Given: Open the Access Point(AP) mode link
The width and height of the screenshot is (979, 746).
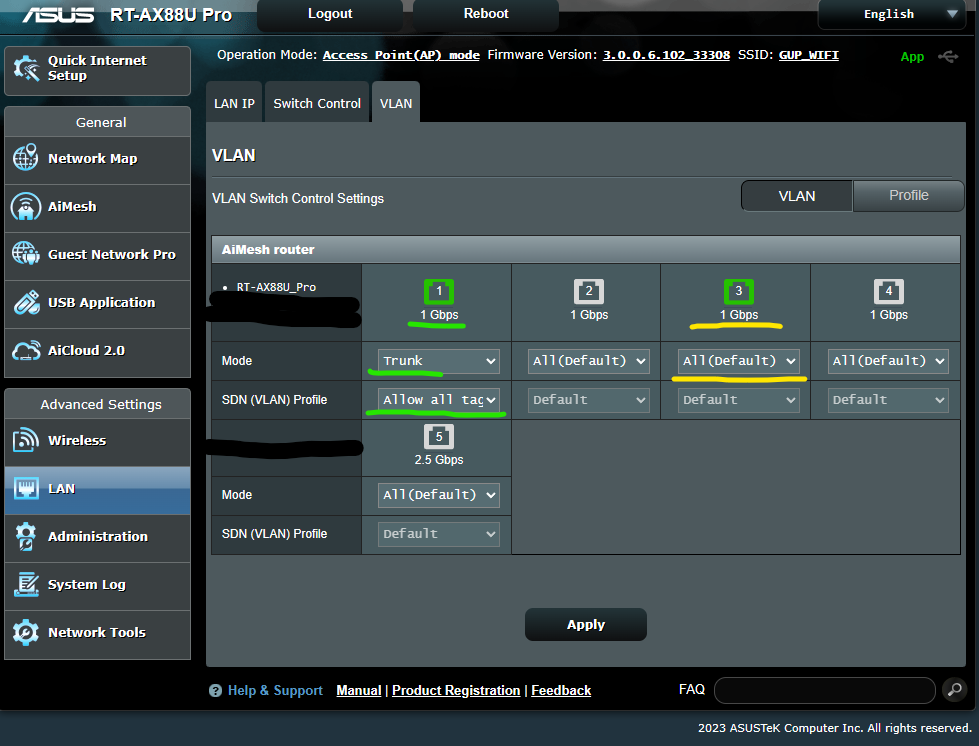Looking at the screenshot, I should point(401,55).
